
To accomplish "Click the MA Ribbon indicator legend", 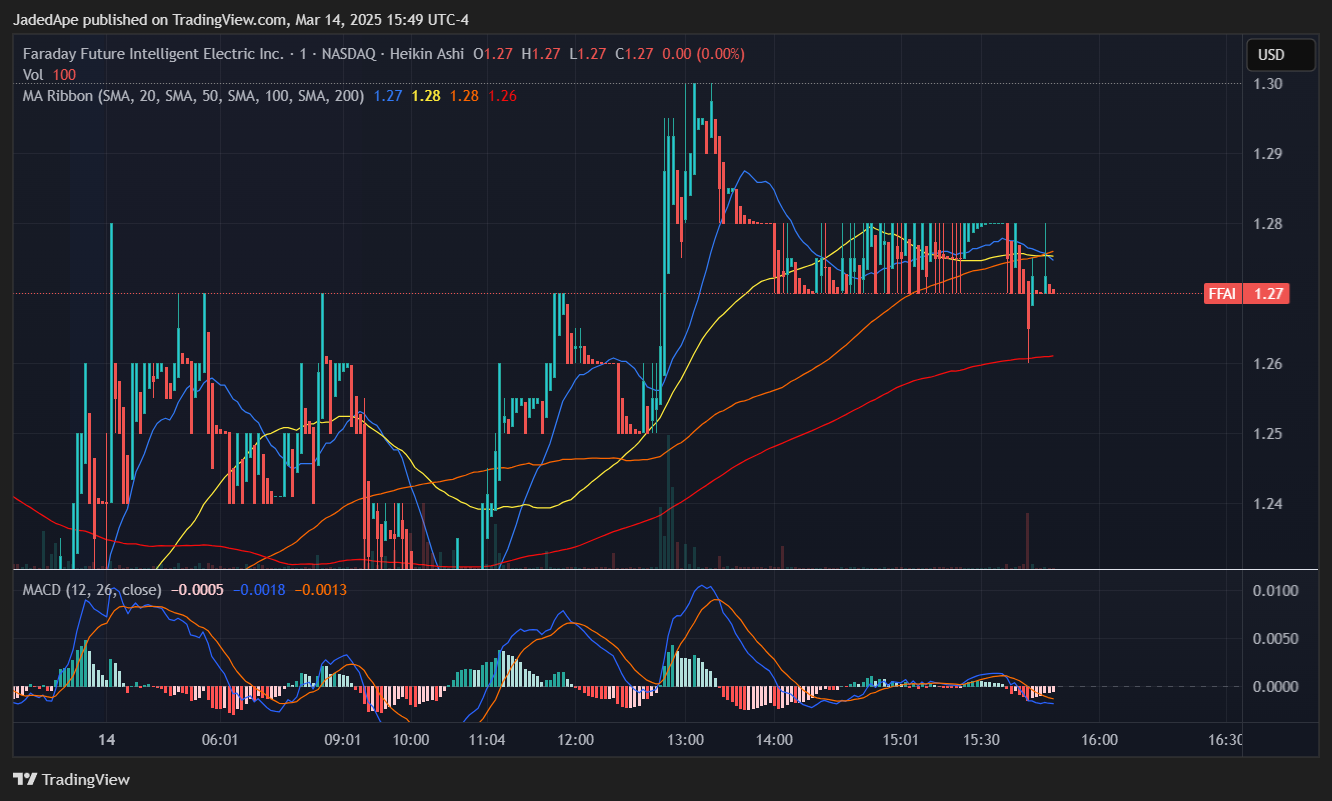I will (193, 96).
